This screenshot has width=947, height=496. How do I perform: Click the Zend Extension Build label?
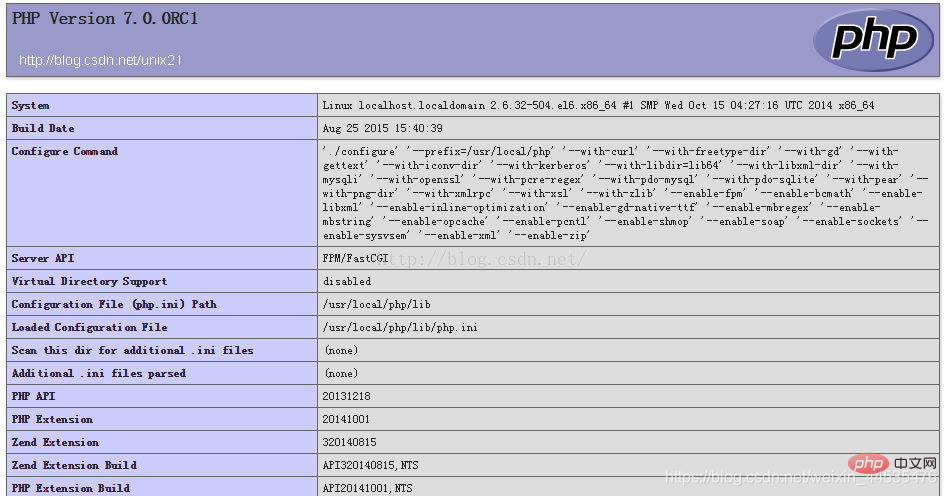pos(74,465)
